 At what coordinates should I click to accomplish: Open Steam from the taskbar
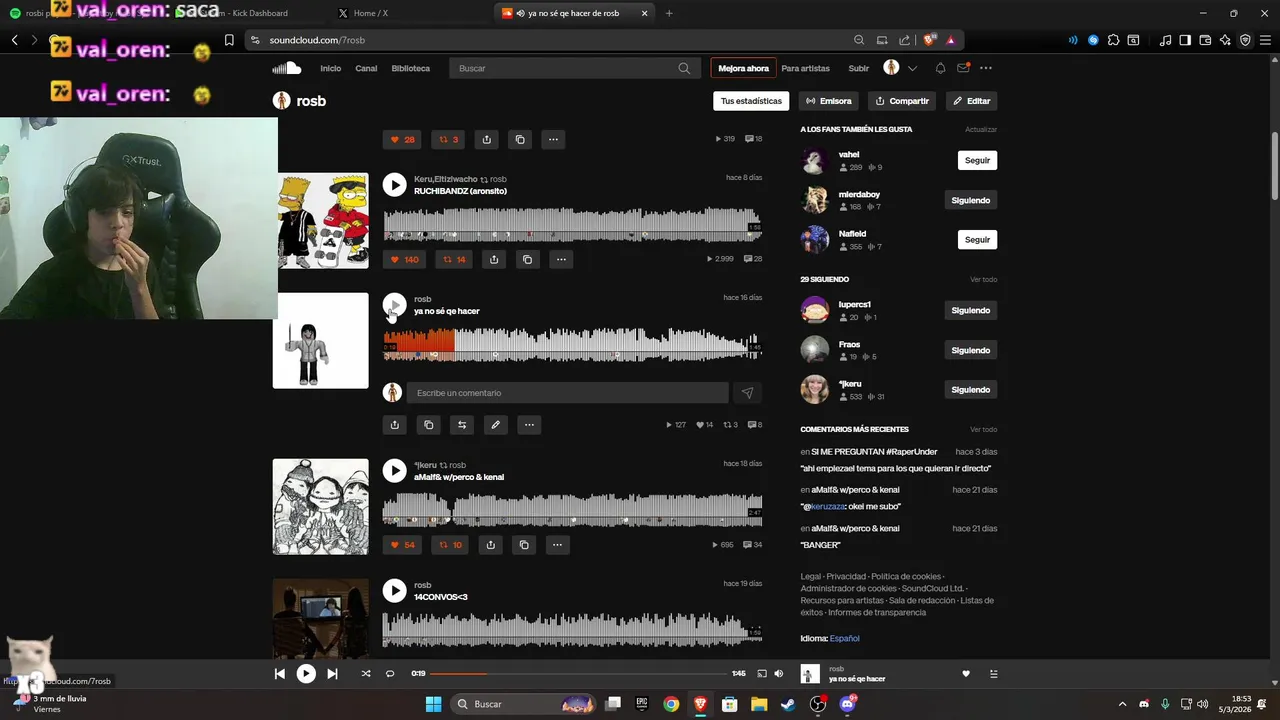[x=789, y=704]
